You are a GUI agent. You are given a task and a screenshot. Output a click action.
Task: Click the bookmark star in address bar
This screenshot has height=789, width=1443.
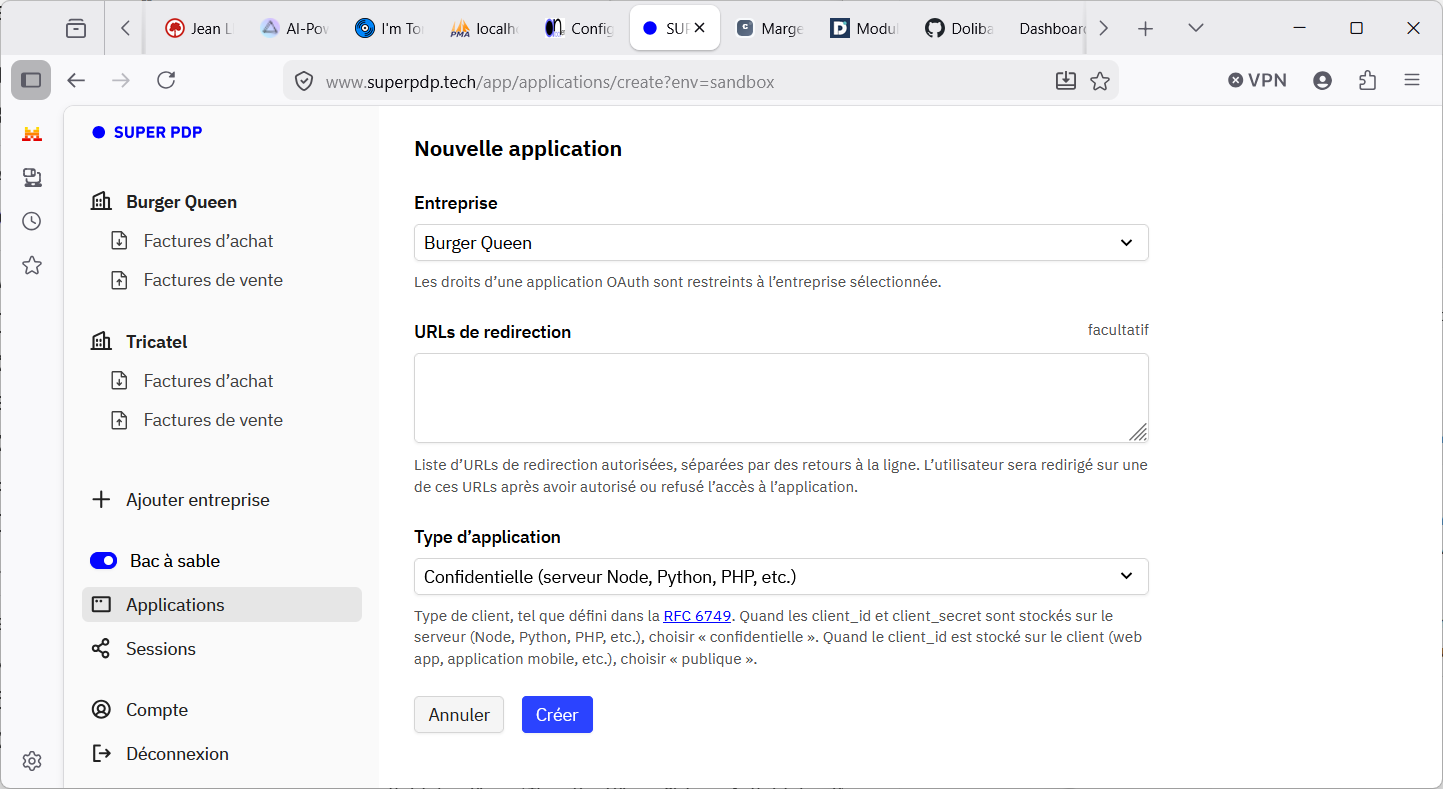(x=1100, y=81)
